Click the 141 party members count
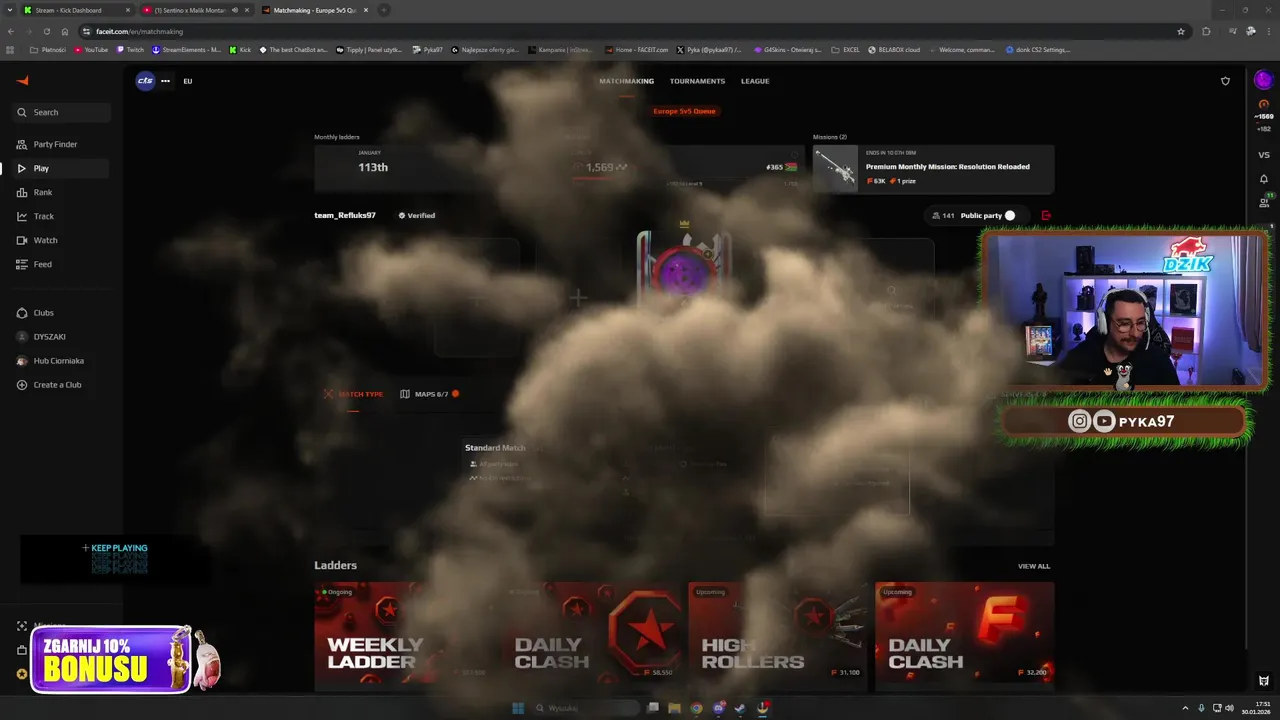 click(x=943, y=215)
